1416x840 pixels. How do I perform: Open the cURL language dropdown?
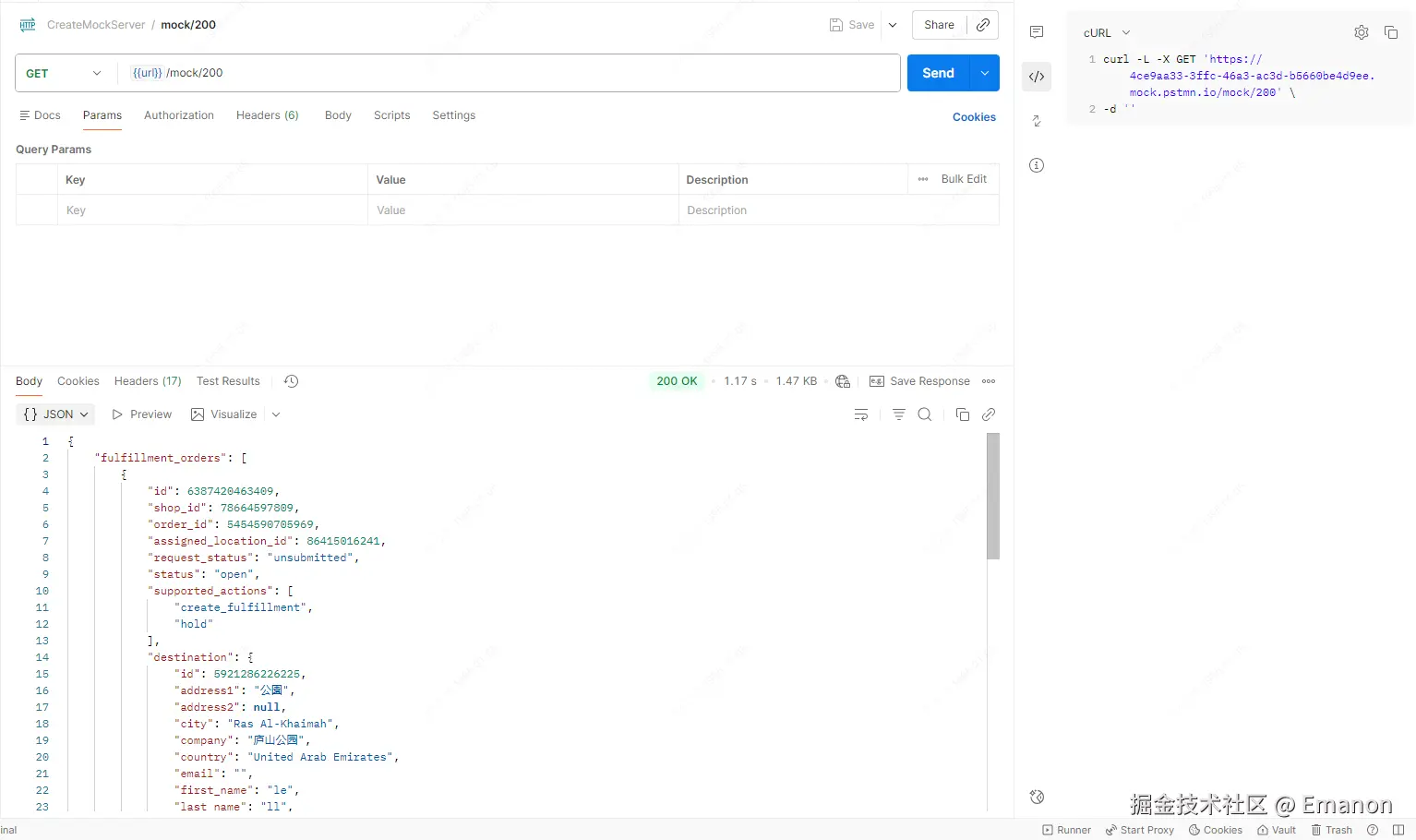tap(1107, 32)
